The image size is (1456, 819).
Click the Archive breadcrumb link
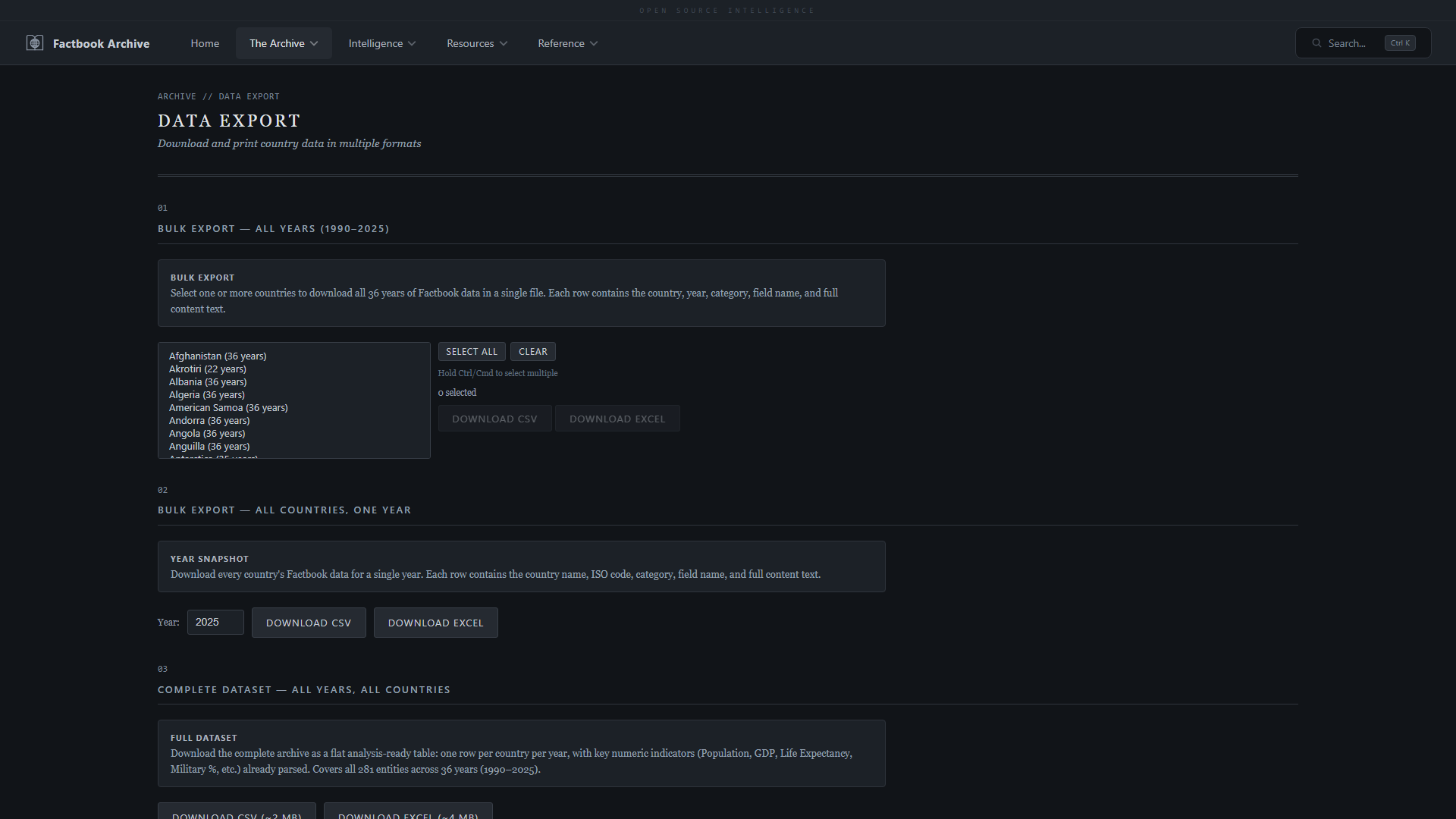coord(177,96)
